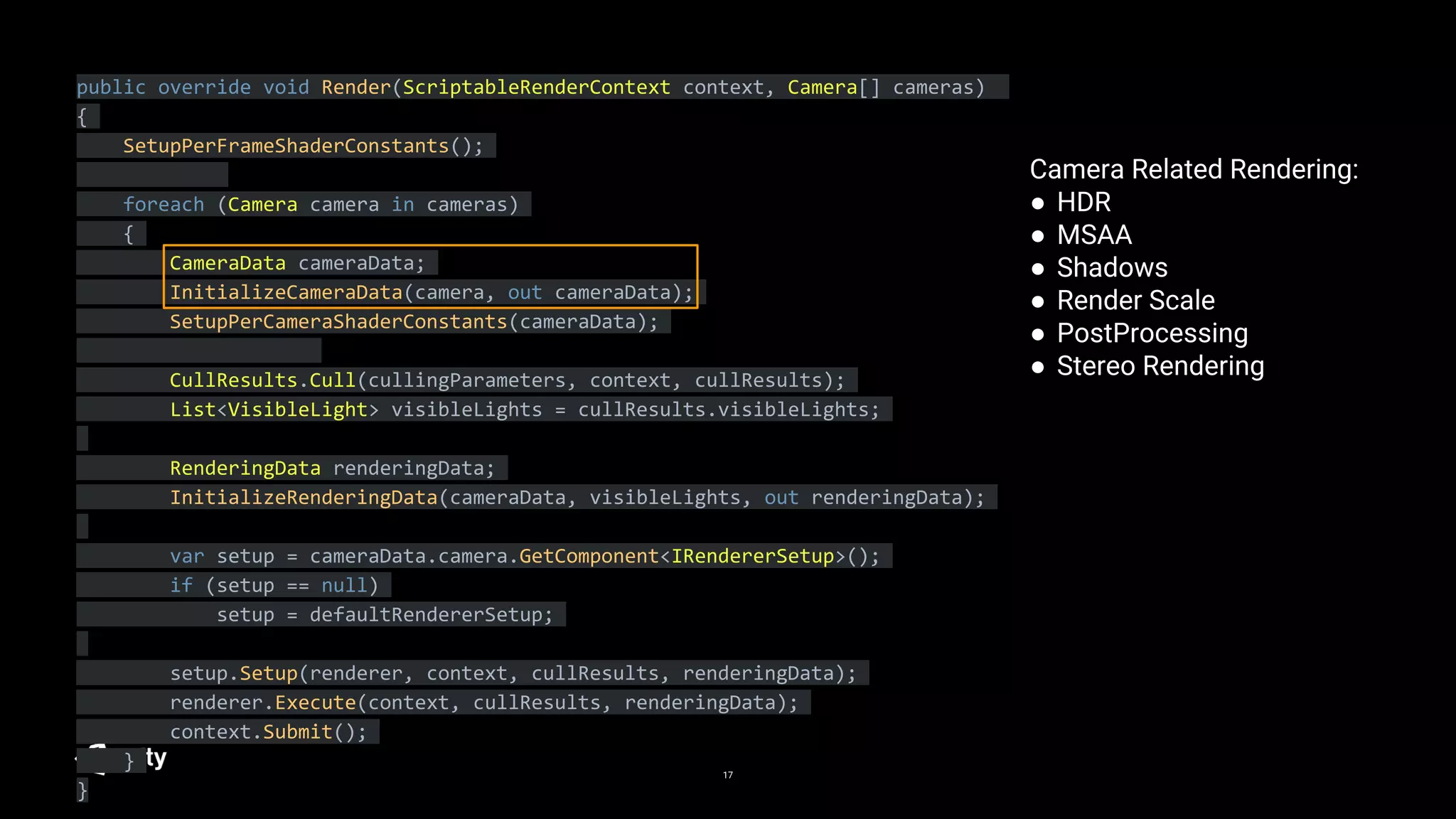
Task: Click the foreach Camera loop line
Action: (321, 204)
